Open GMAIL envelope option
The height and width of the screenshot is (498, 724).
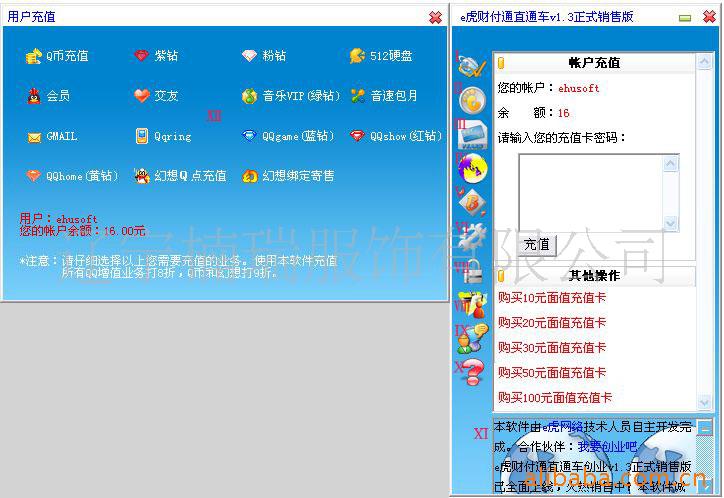(x=52, y=137)
